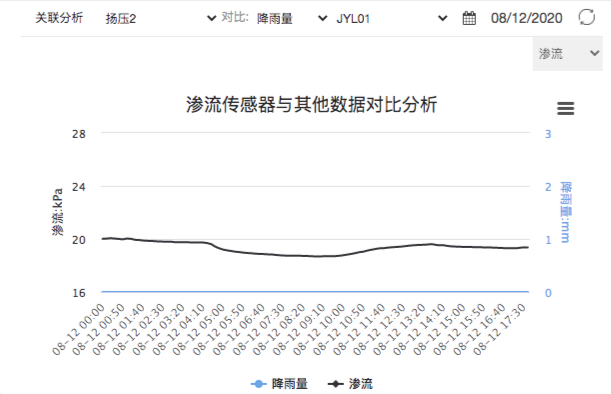Click the left axis value 16
The width and height of the screenshot is (611, 394).
(79, 293)
